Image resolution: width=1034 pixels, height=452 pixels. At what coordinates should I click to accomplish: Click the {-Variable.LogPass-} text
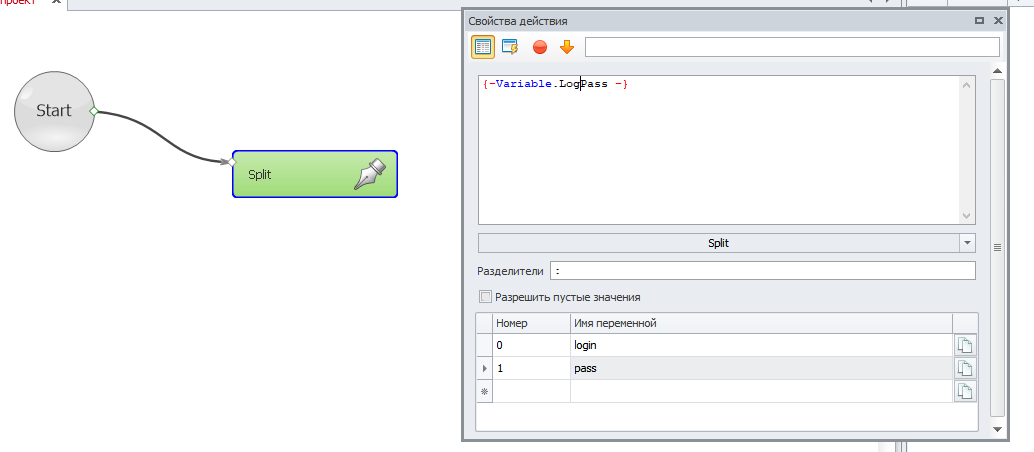coord(555,84)
